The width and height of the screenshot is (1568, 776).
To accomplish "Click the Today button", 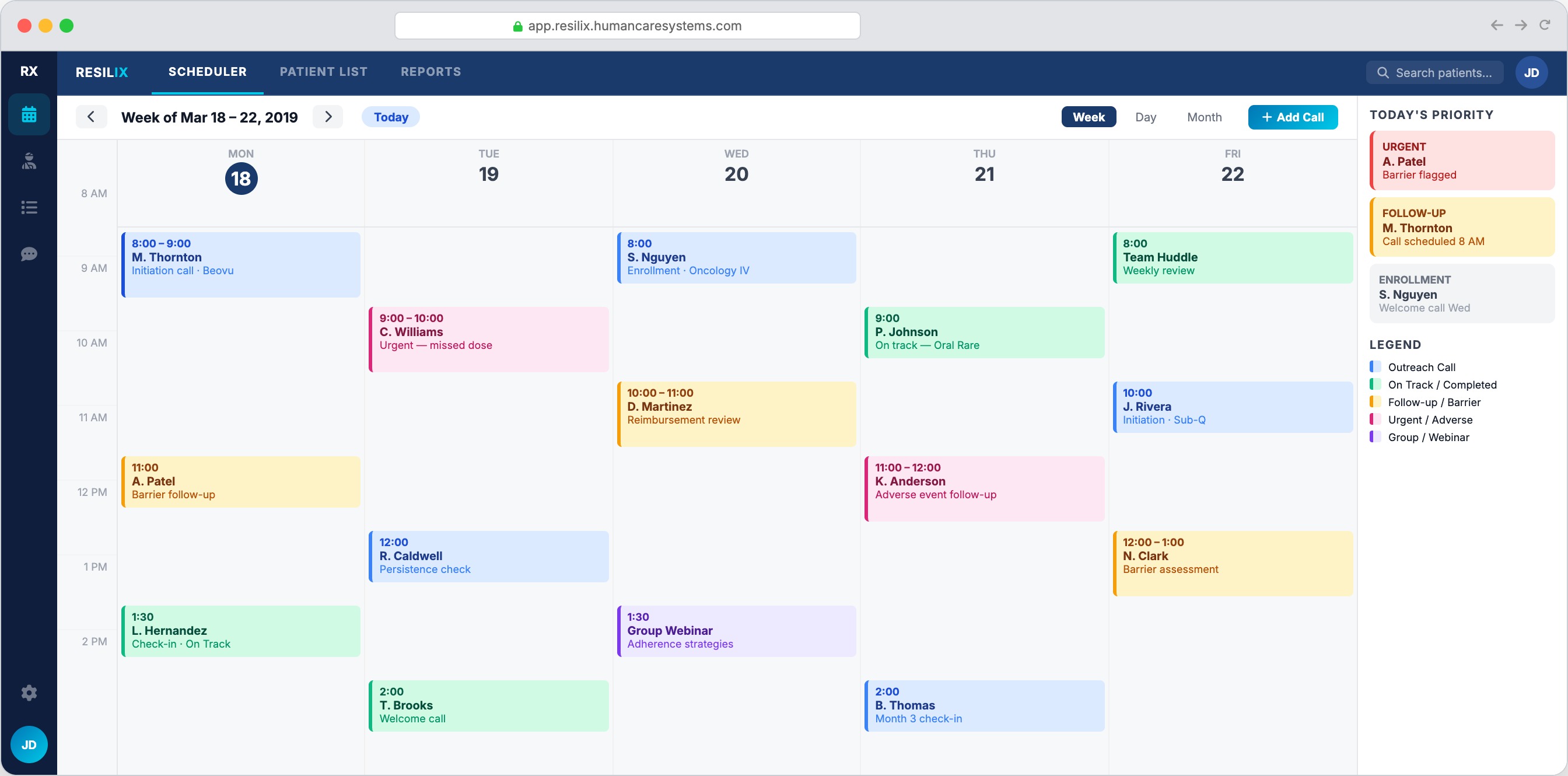I will (x=390, y=117).
